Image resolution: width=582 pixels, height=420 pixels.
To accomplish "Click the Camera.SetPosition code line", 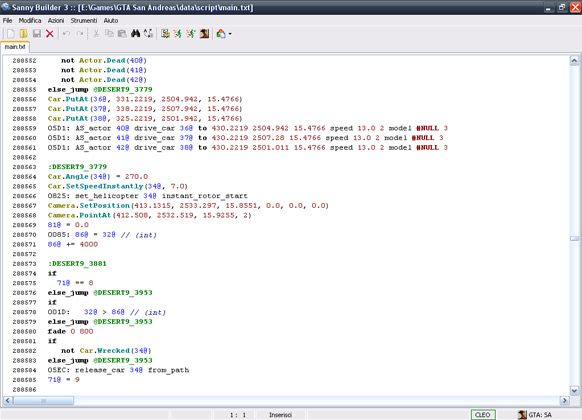I will [x=188, y=206].
